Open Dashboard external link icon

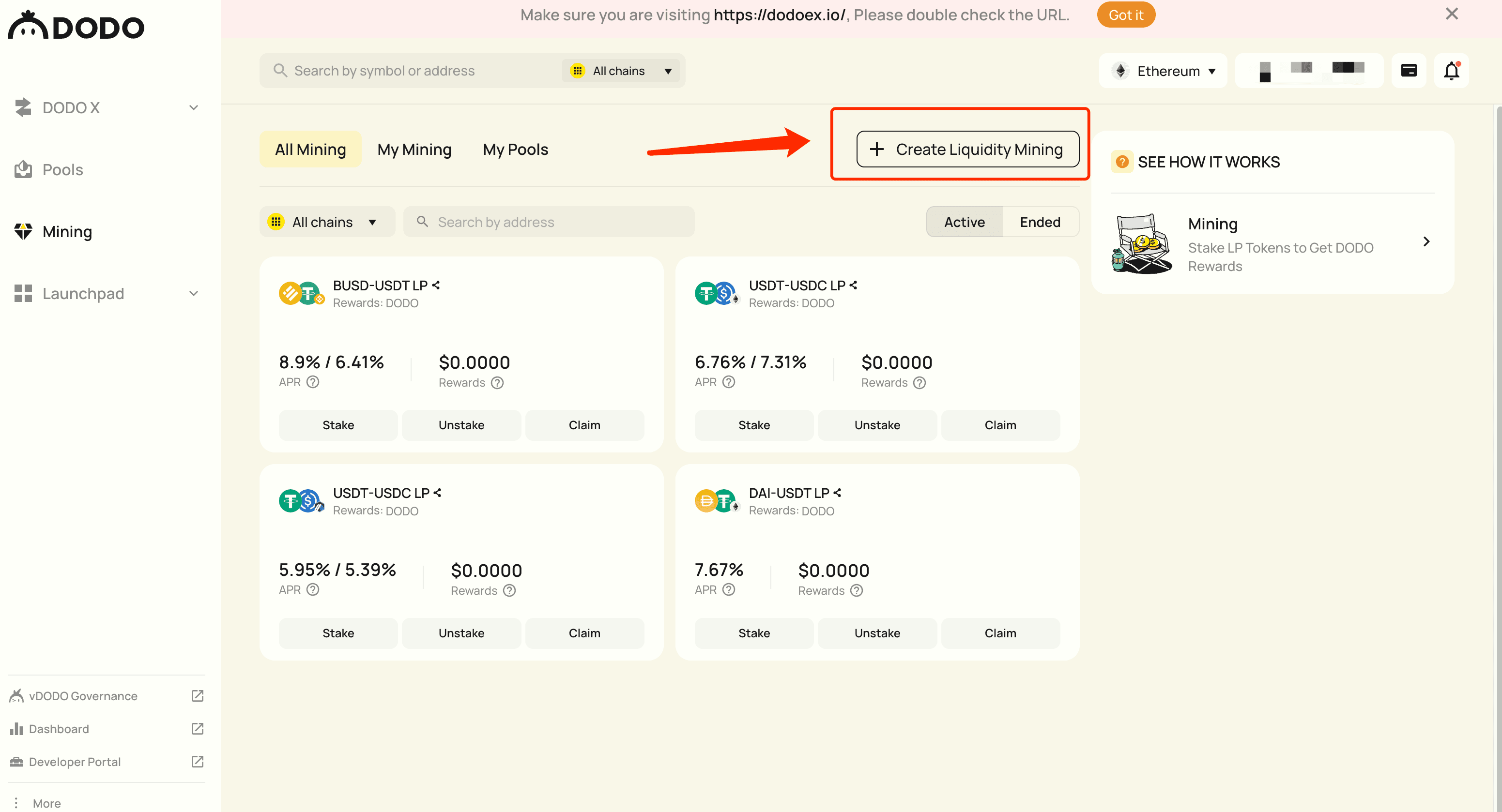tap(198, 729)
